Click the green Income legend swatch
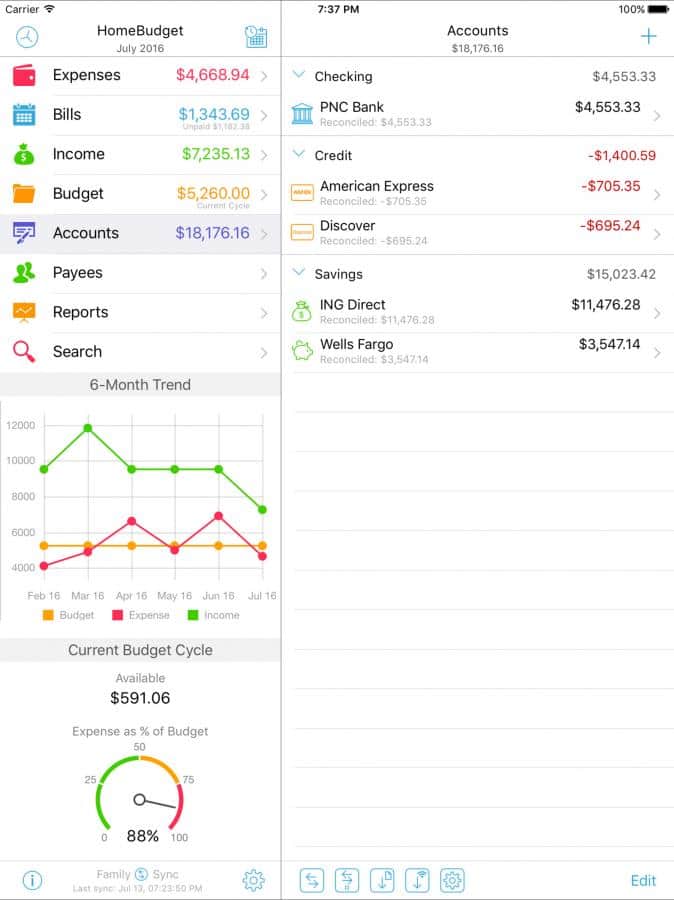This screenshot has height=900, width=674. pos(194,615)
